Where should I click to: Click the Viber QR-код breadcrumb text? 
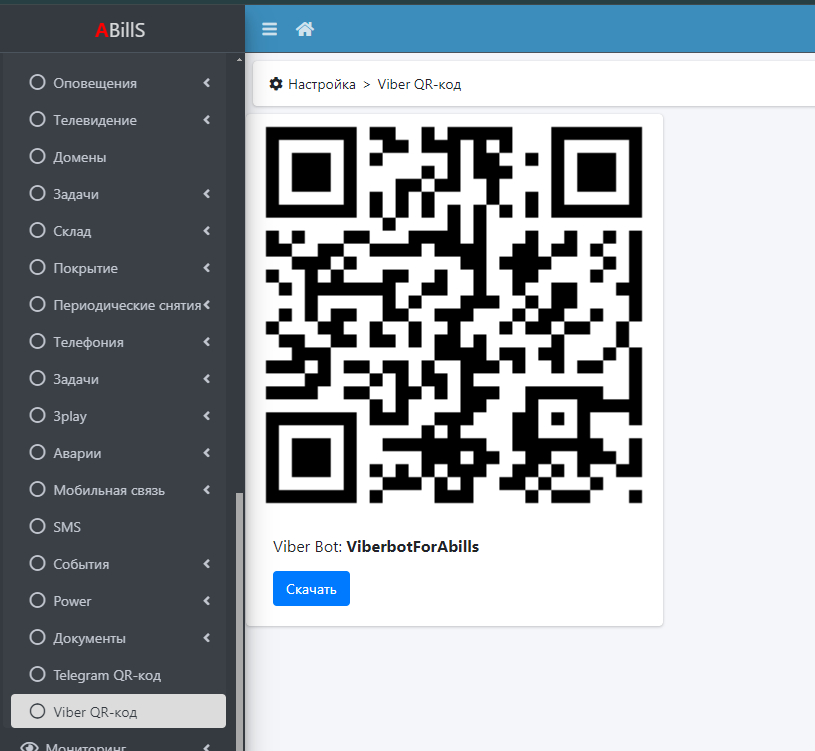coord(419,84)
